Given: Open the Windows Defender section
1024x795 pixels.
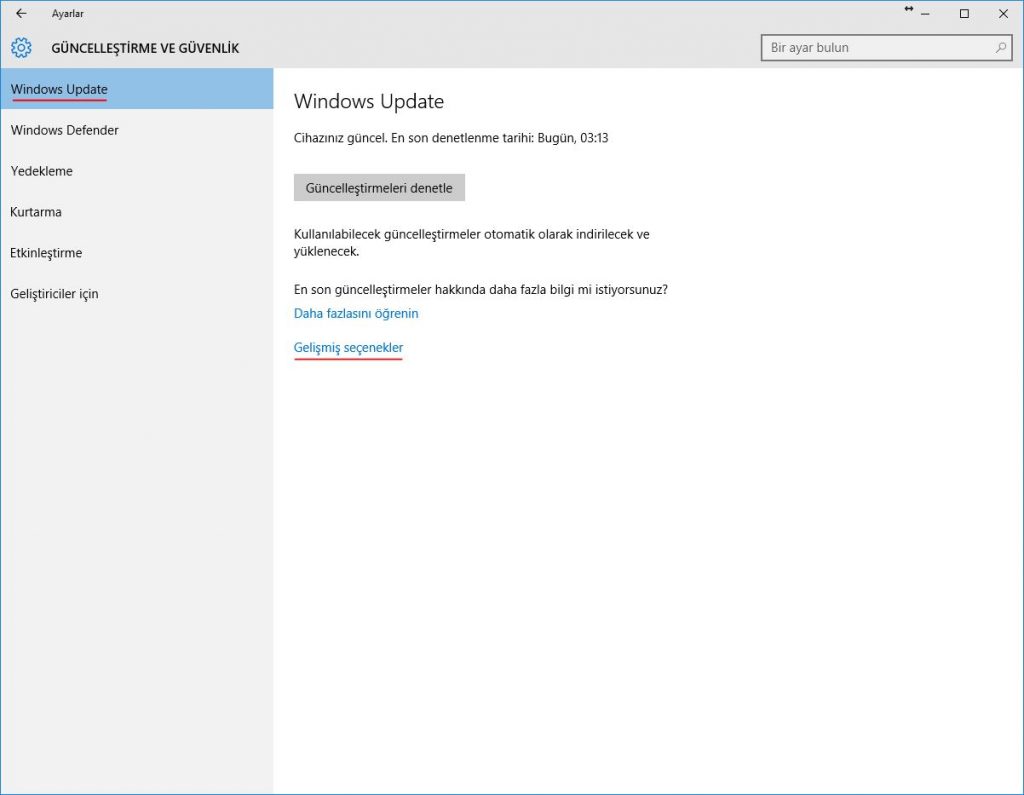Looking at the screenshot, I should click(65, 130).
